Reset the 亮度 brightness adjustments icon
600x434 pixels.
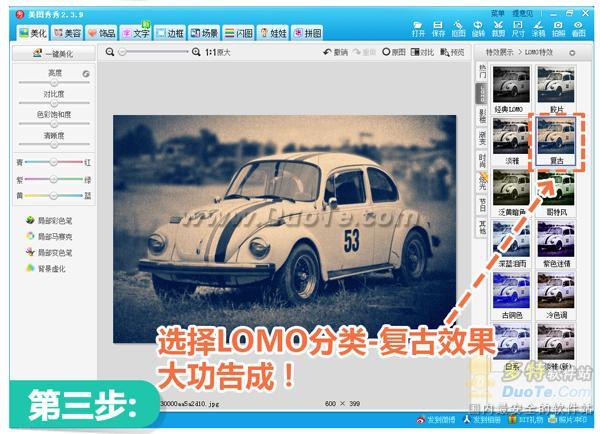pyautogui.click(x=86, y=74)
